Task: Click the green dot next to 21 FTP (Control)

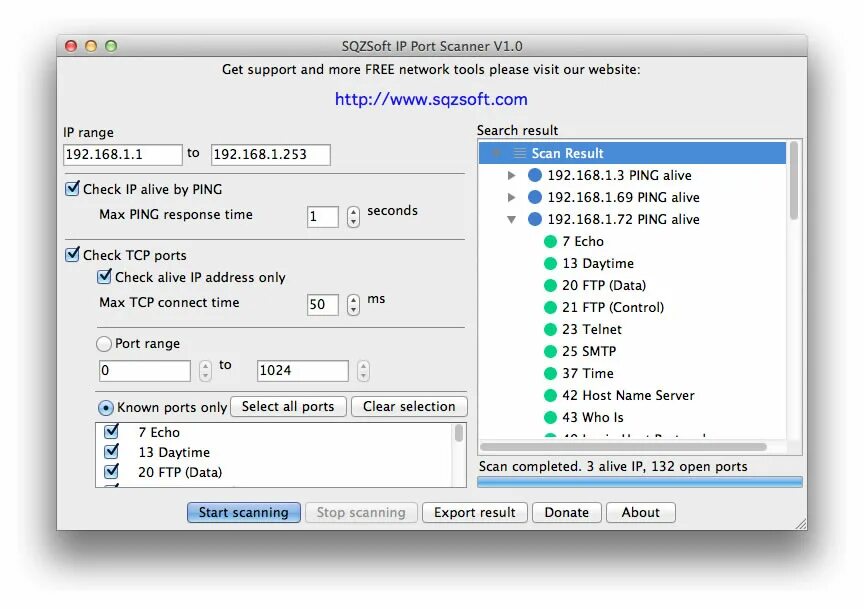Action: tap(550, 308)
